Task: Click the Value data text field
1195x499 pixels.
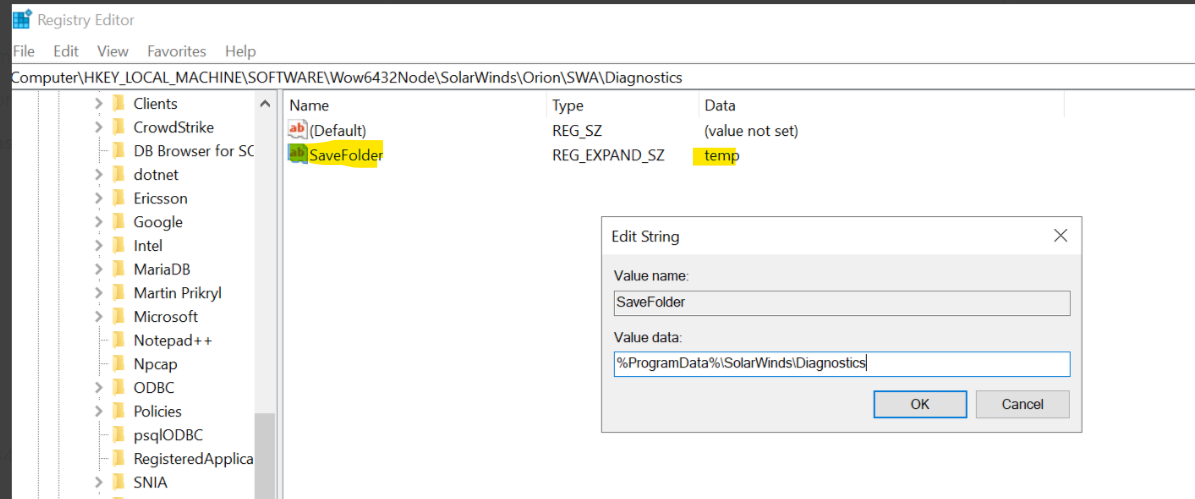Action: (841, 364)
